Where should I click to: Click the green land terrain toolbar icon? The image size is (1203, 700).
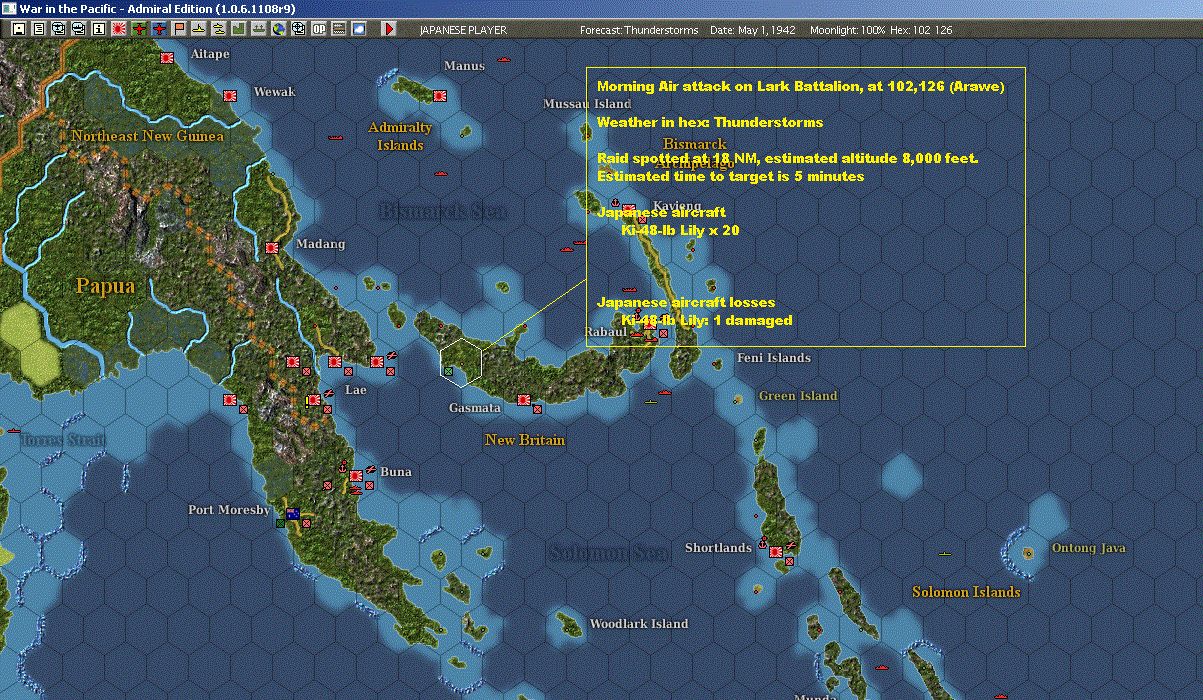click(239, 29)
